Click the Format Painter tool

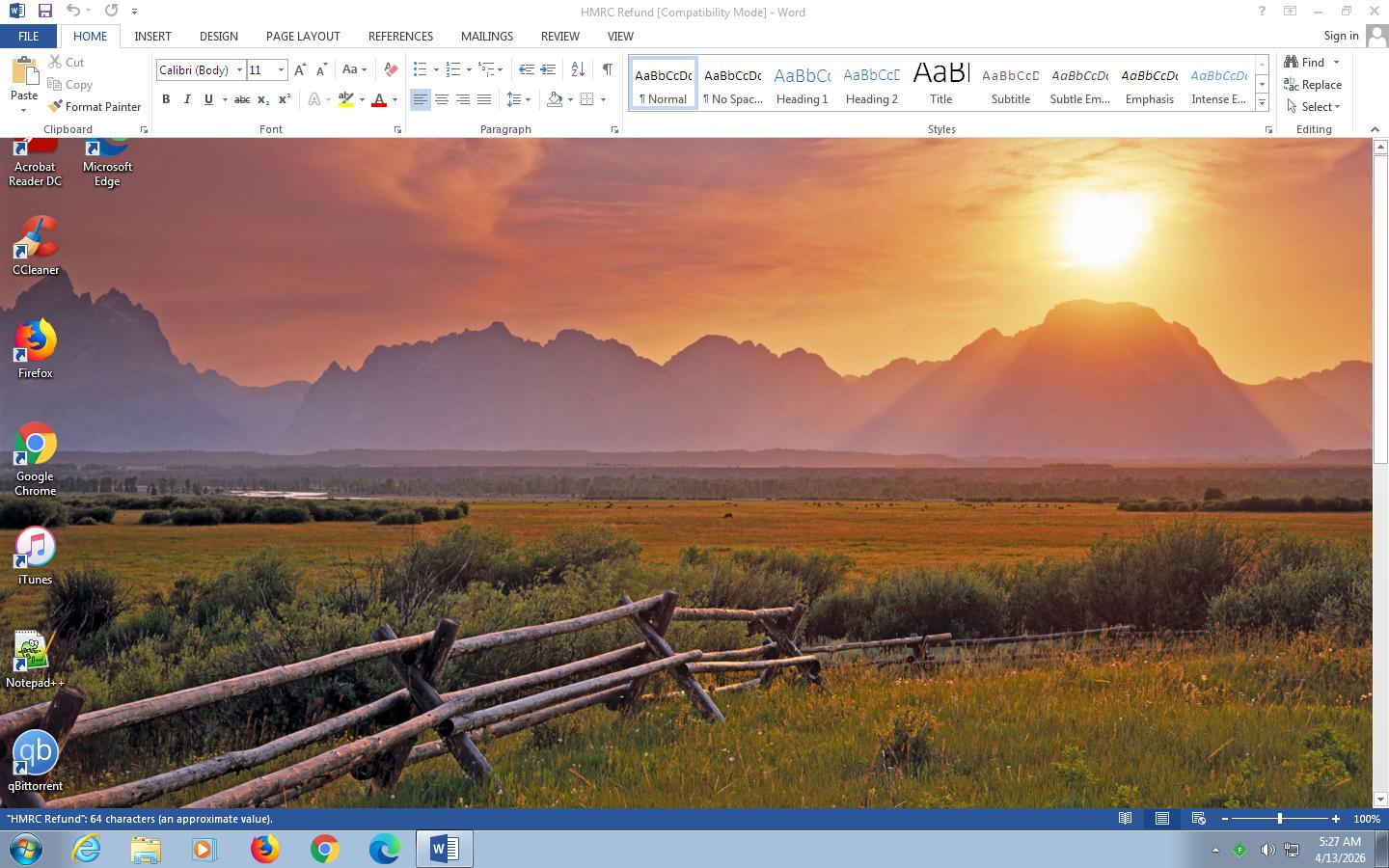[95, 107]
